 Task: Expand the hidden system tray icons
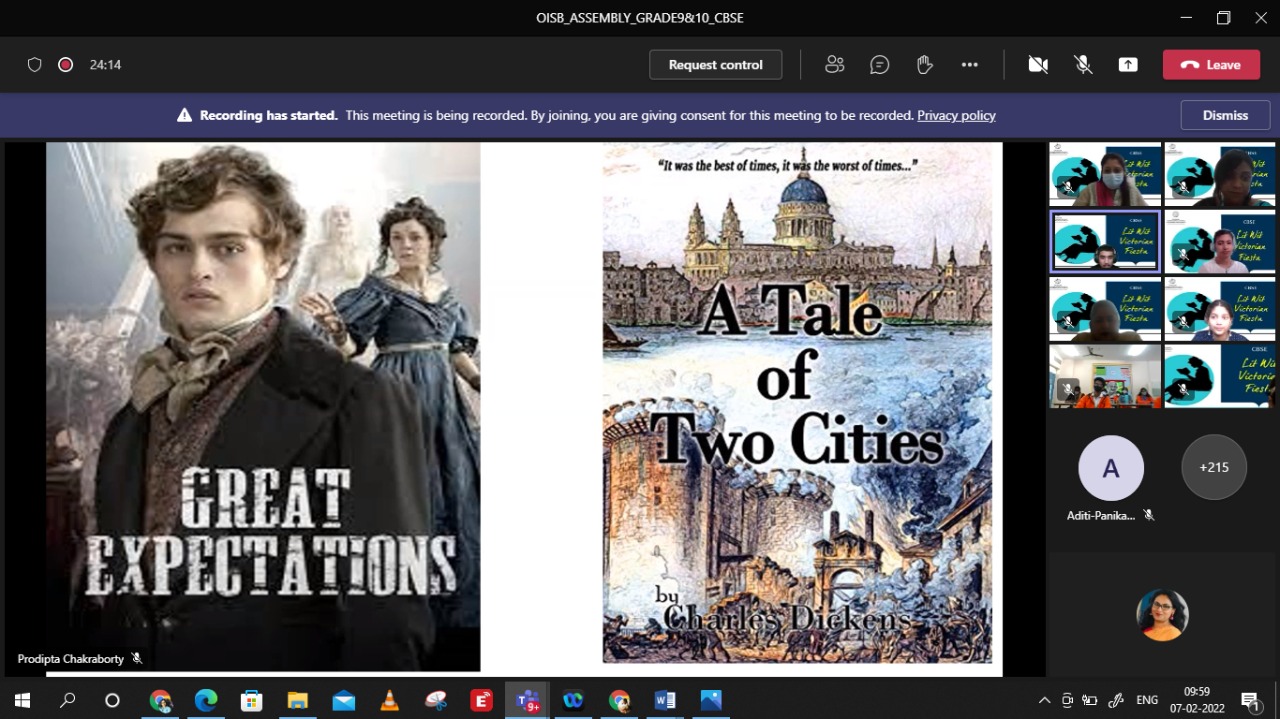point(1045,700)
